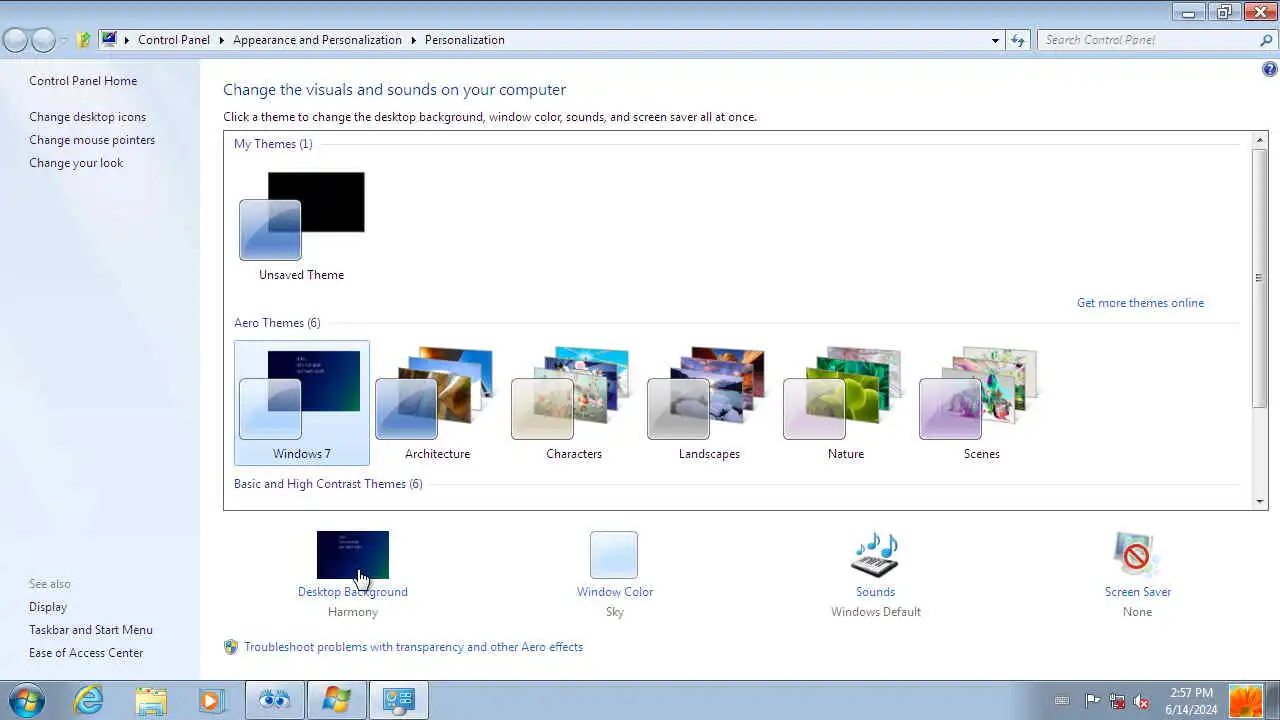This screenshot has width=1280, height=720.
Task: Click Change desktop icons link
Action: (x=87, y=117)
